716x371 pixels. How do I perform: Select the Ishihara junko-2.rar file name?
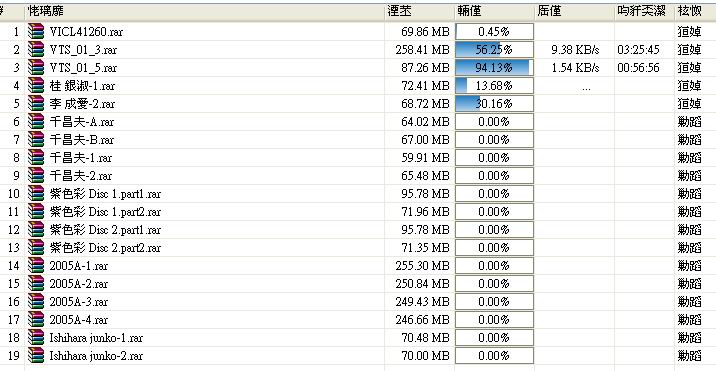[96, 355]
